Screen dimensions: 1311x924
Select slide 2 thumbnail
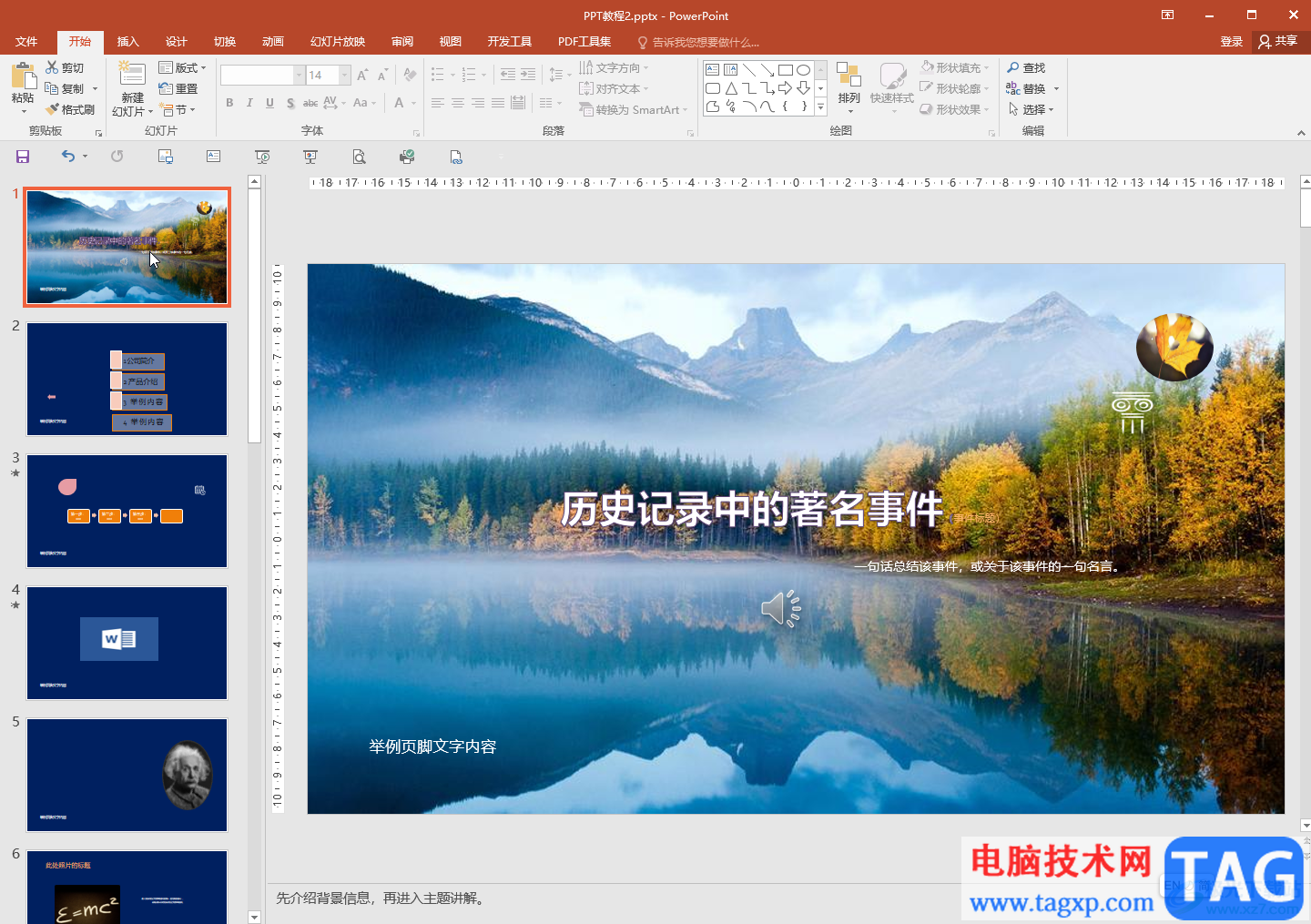click(127, 379)
